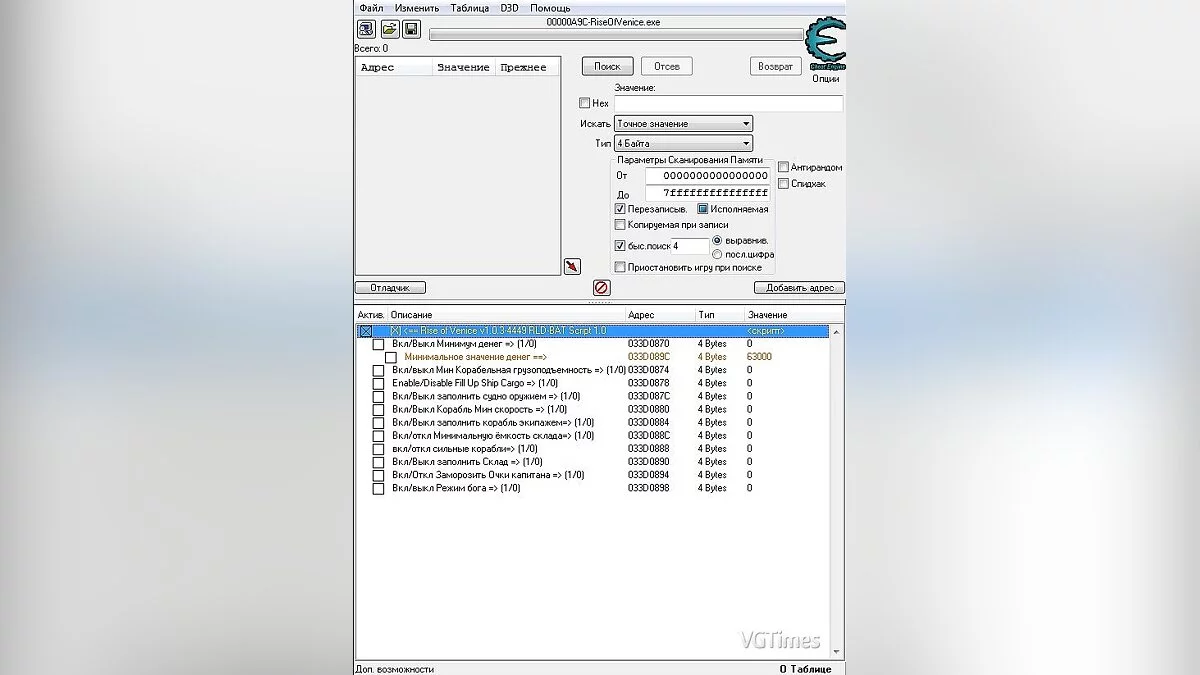Click the Опции label under the logo

click(826, 78)
